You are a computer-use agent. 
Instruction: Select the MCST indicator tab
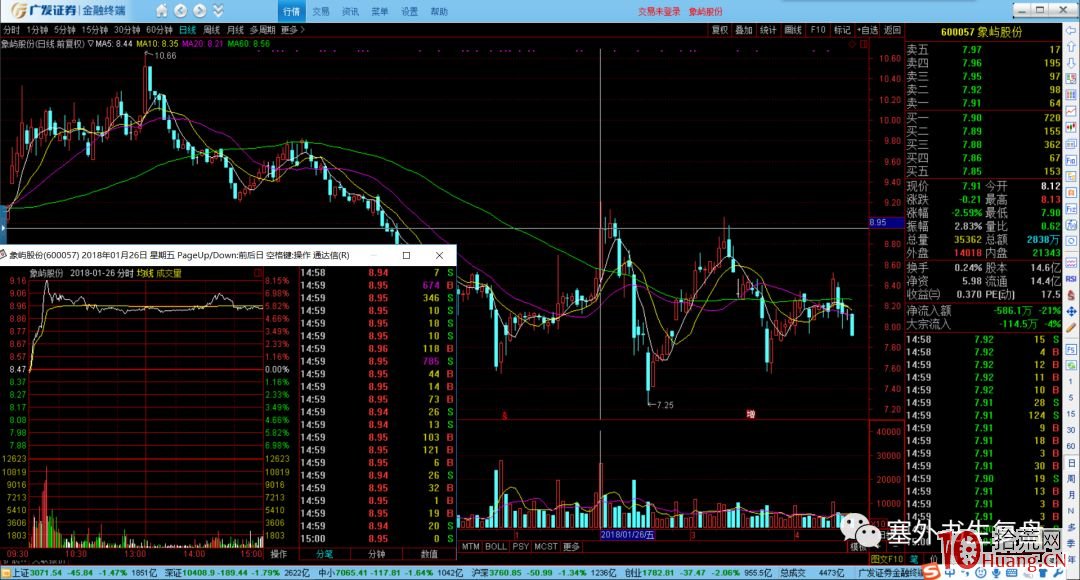click(546, 546)
